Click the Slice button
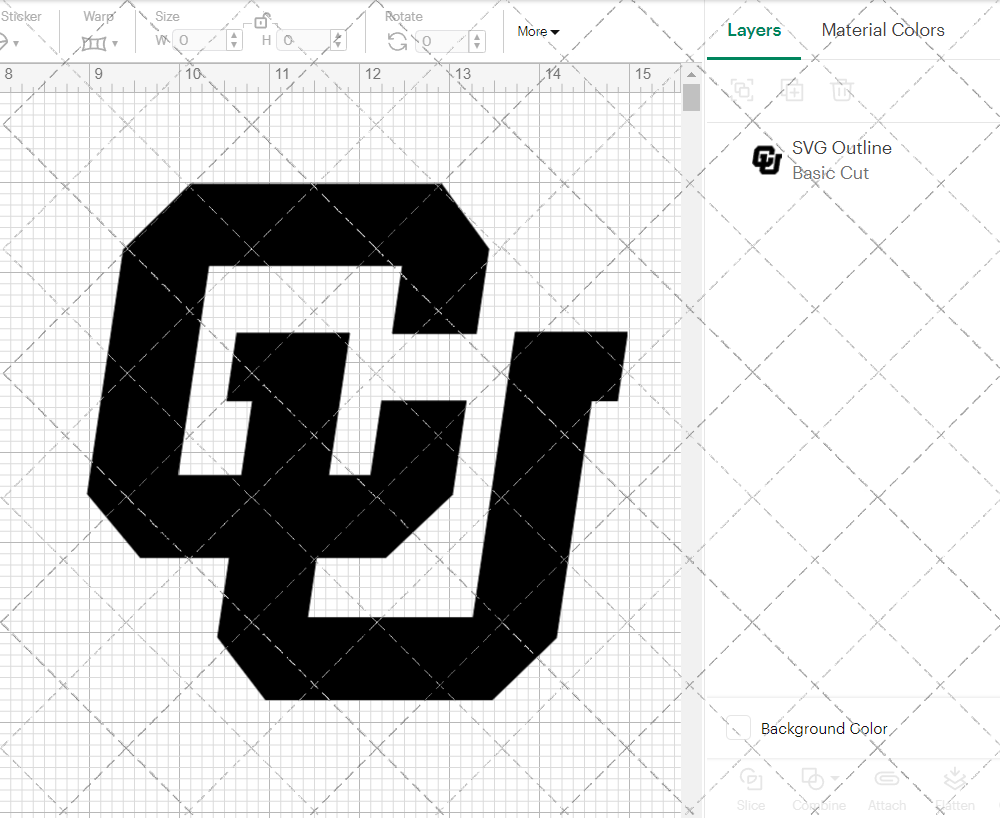 pyautogui.click(x=751, y=789)
